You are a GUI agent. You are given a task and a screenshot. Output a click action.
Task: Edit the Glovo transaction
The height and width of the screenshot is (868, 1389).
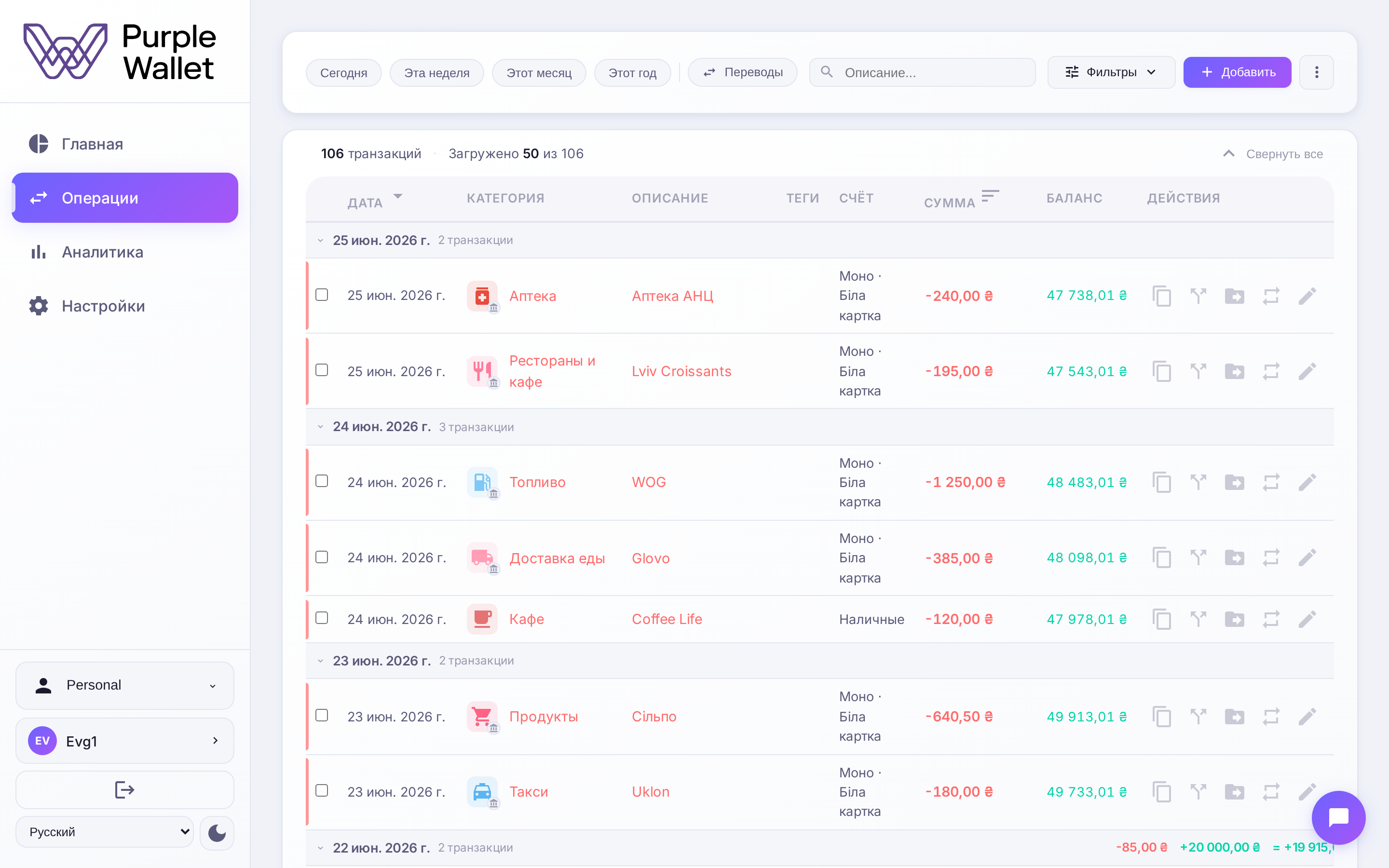pyautogui.click(x=1307, y=557)
